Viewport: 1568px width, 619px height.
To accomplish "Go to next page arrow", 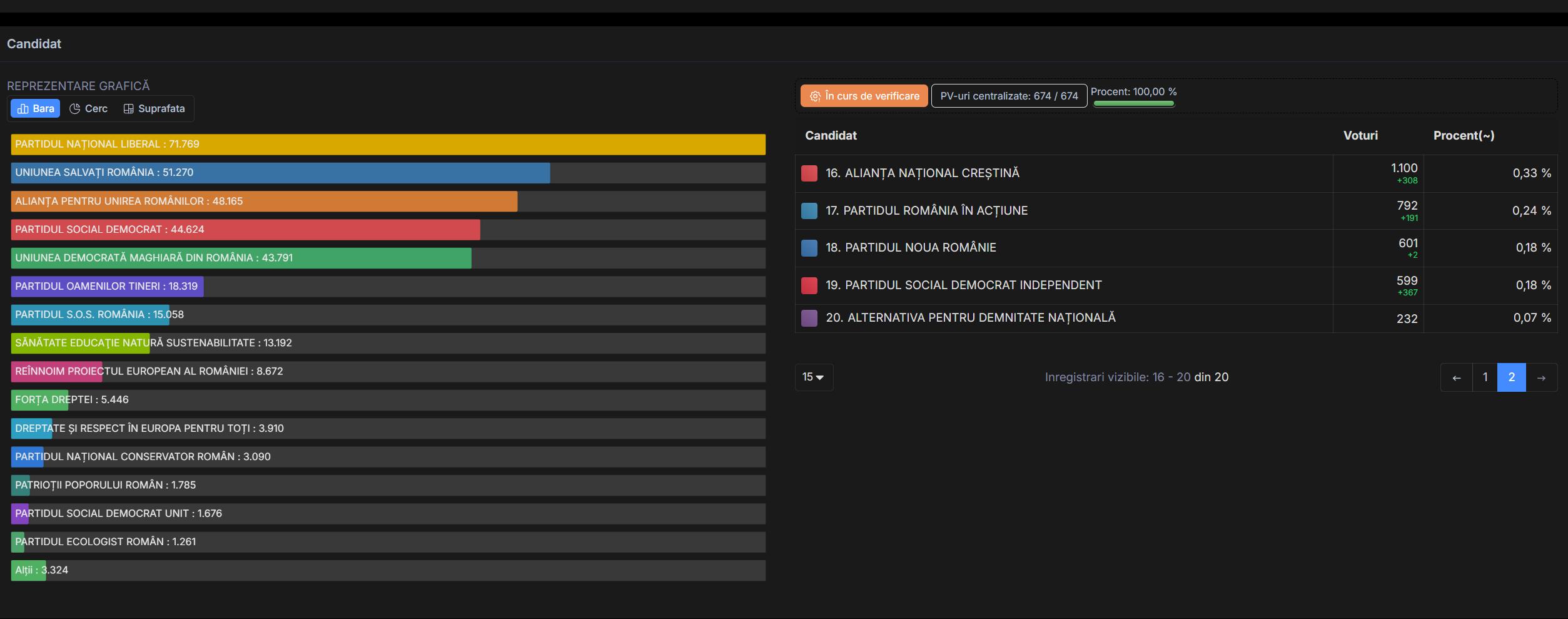I will point(1541,377).
